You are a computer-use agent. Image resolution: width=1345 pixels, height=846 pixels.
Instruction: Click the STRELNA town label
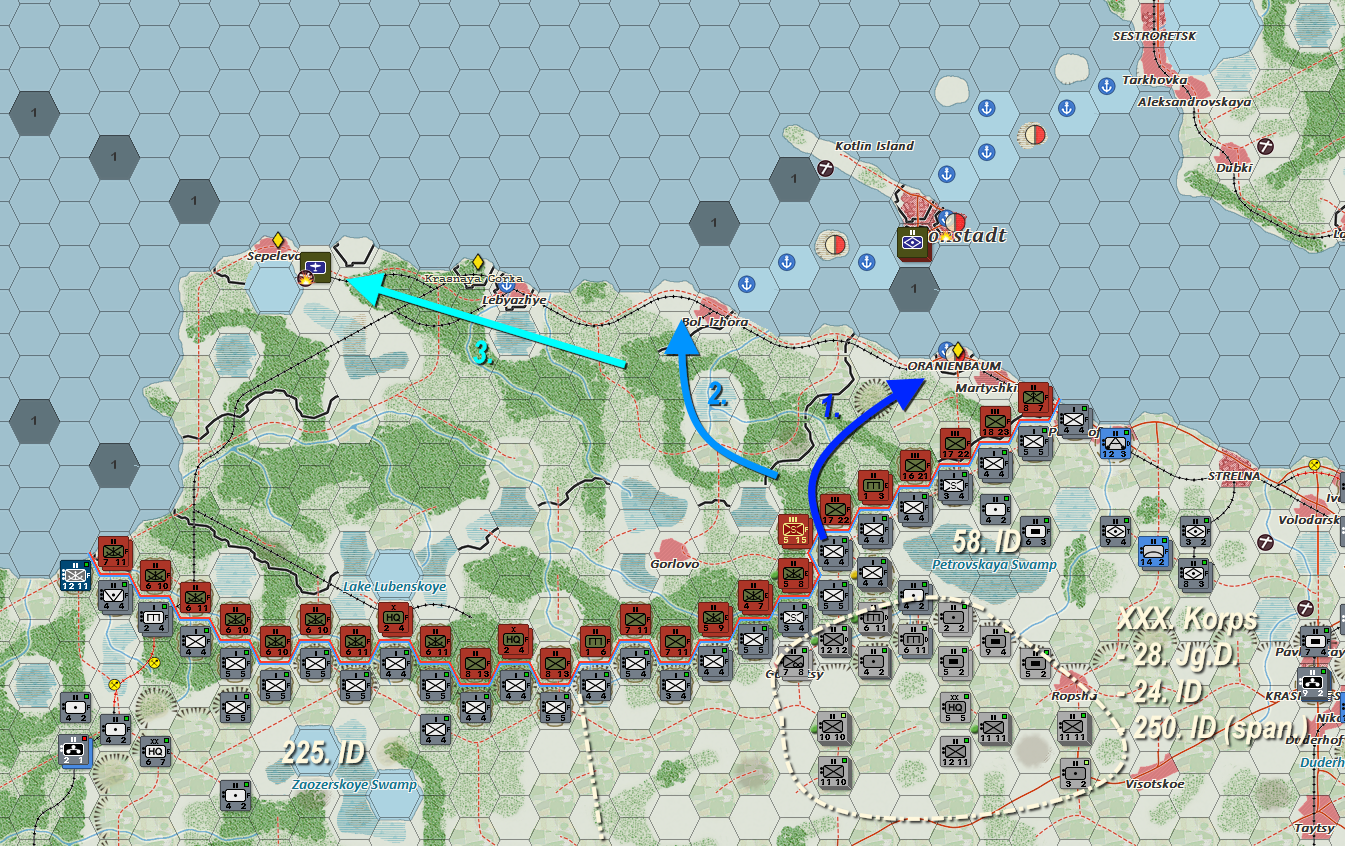pyautogui.click(x=1234, y=476)
